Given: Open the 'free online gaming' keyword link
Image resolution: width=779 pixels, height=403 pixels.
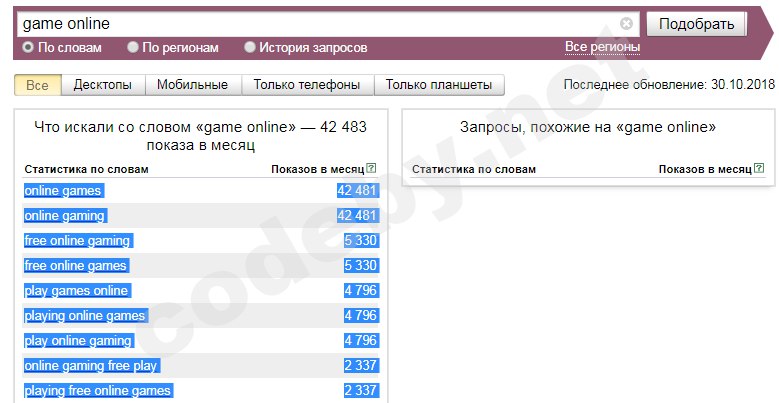Looking at the screenshot, I should 77,241.
